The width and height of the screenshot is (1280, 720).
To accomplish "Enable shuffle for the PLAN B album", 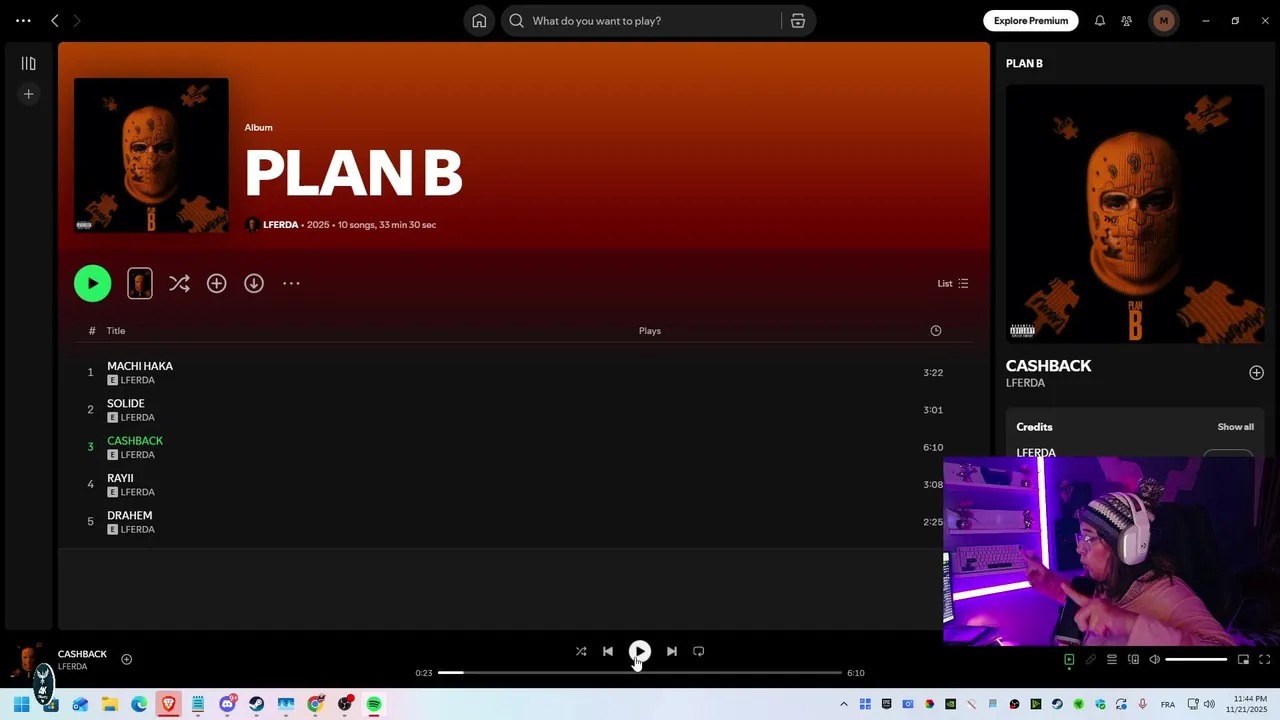I will tap(179, 284).
